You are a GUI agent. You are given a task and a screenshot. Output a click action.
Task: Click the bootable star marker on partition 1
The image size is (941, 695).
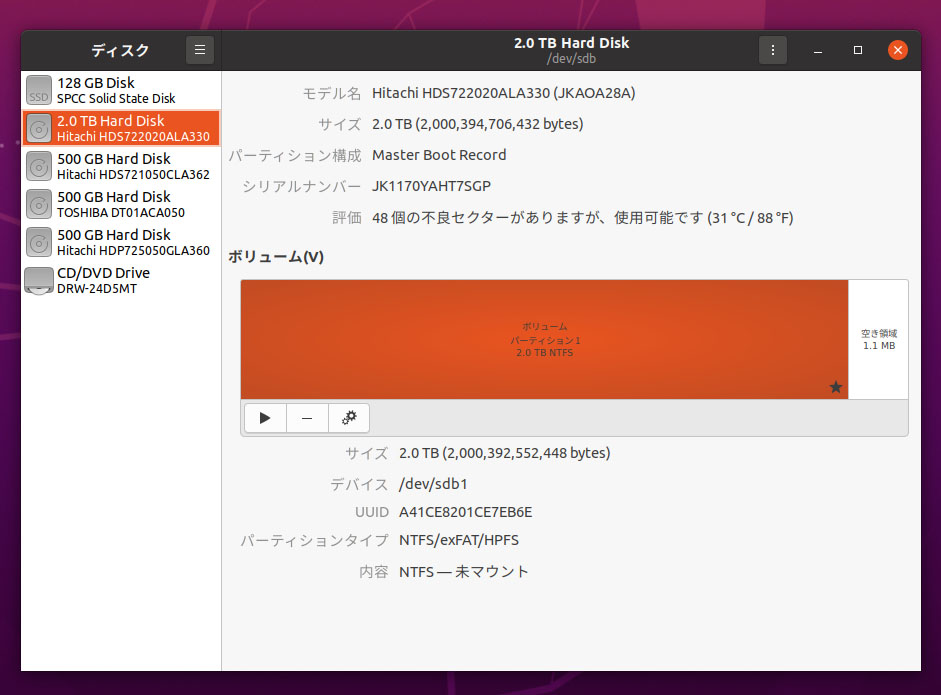click(x=835, y=387)
